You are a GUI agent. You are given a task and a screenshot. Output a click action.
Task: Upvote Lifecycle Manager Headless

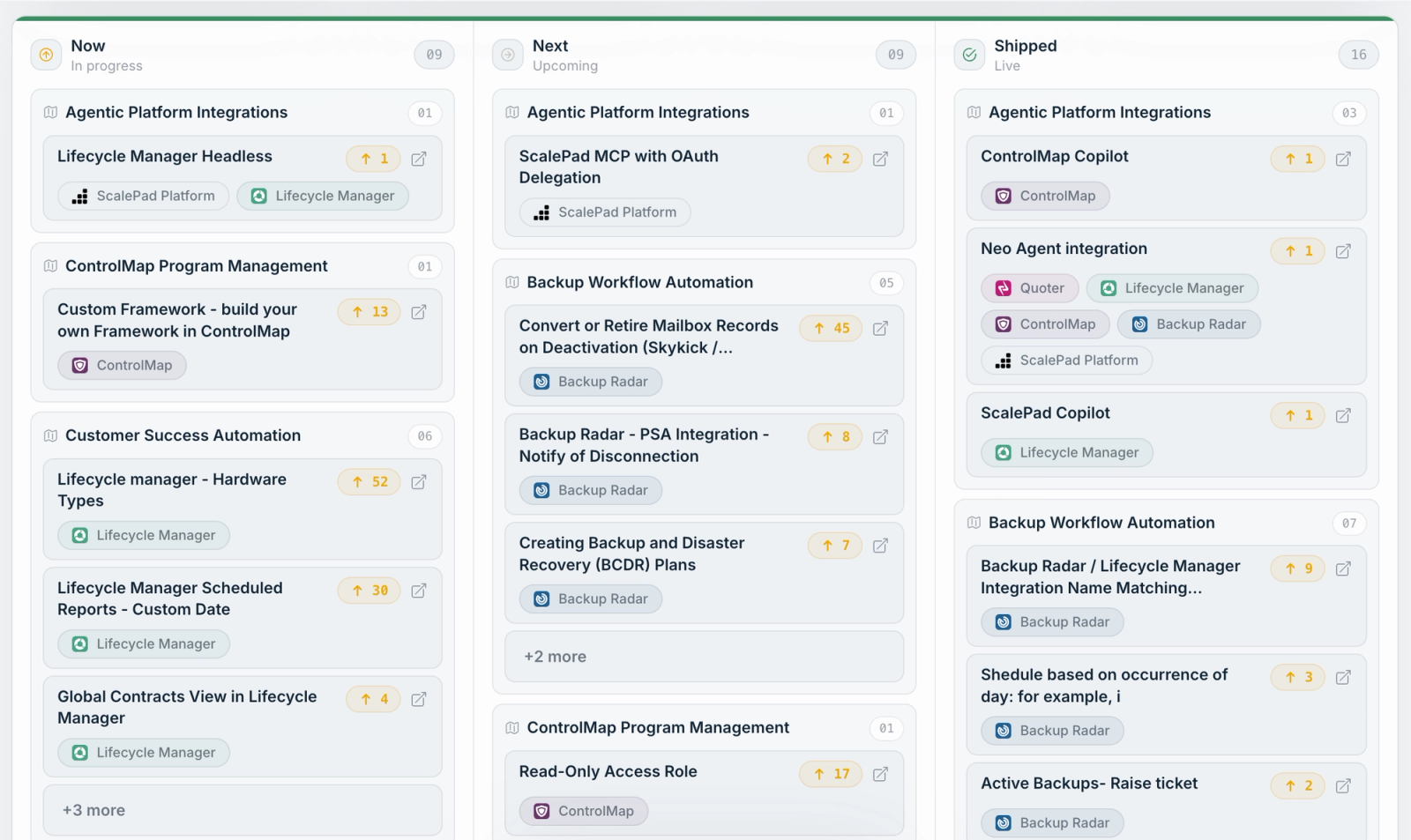tap(374, 159)
